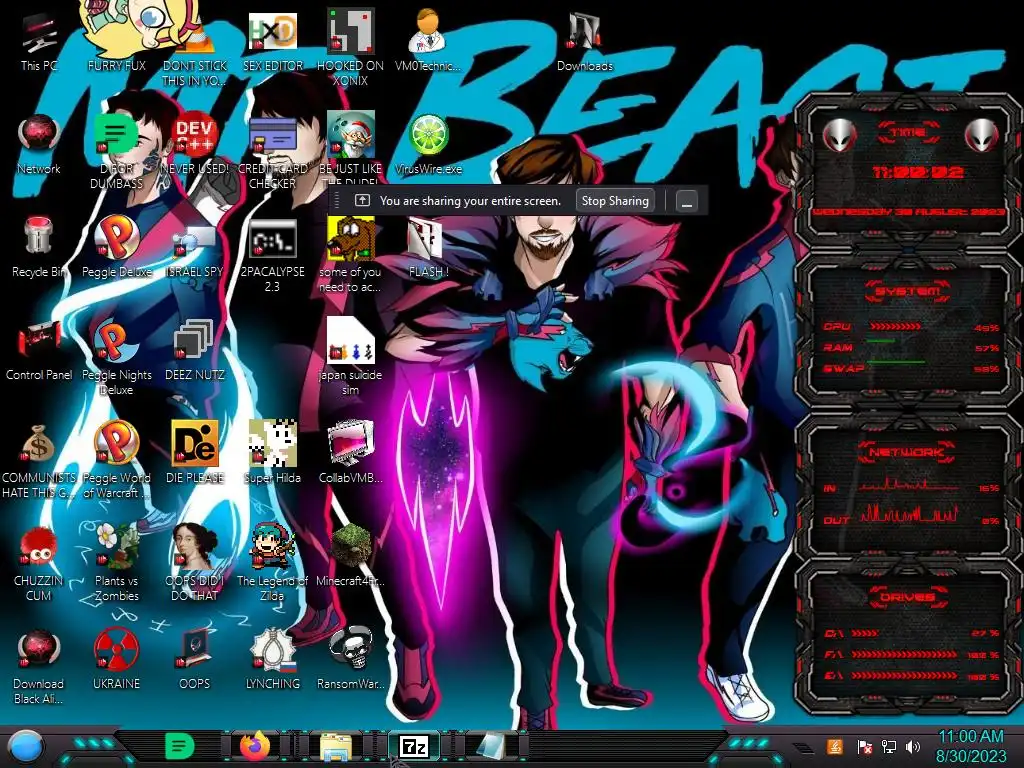
Task: Open the CREDIT CARD CHECKER shortcut
Action: [273, 151]
